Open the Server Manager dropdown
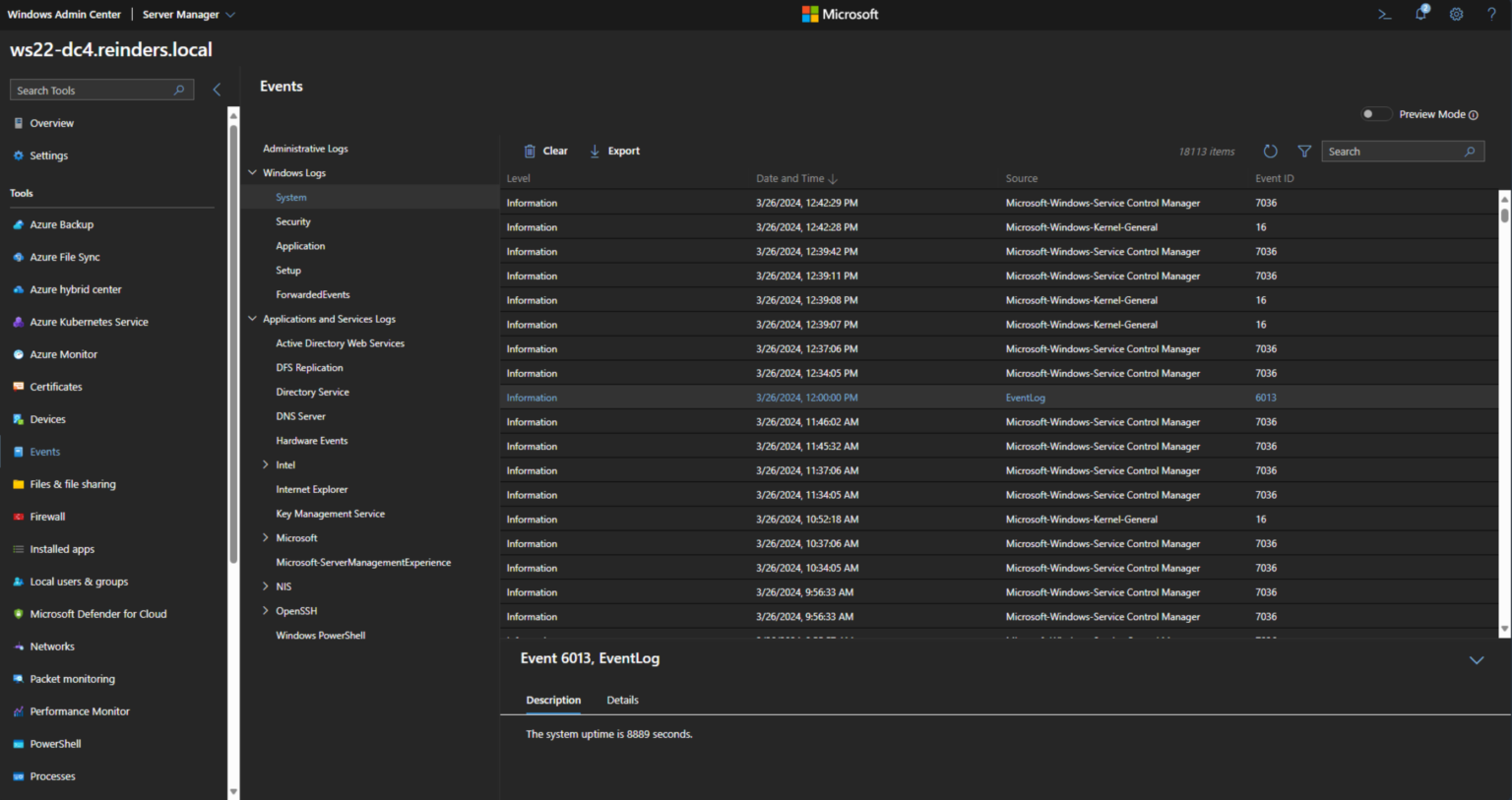 click(x=230, y=14)
